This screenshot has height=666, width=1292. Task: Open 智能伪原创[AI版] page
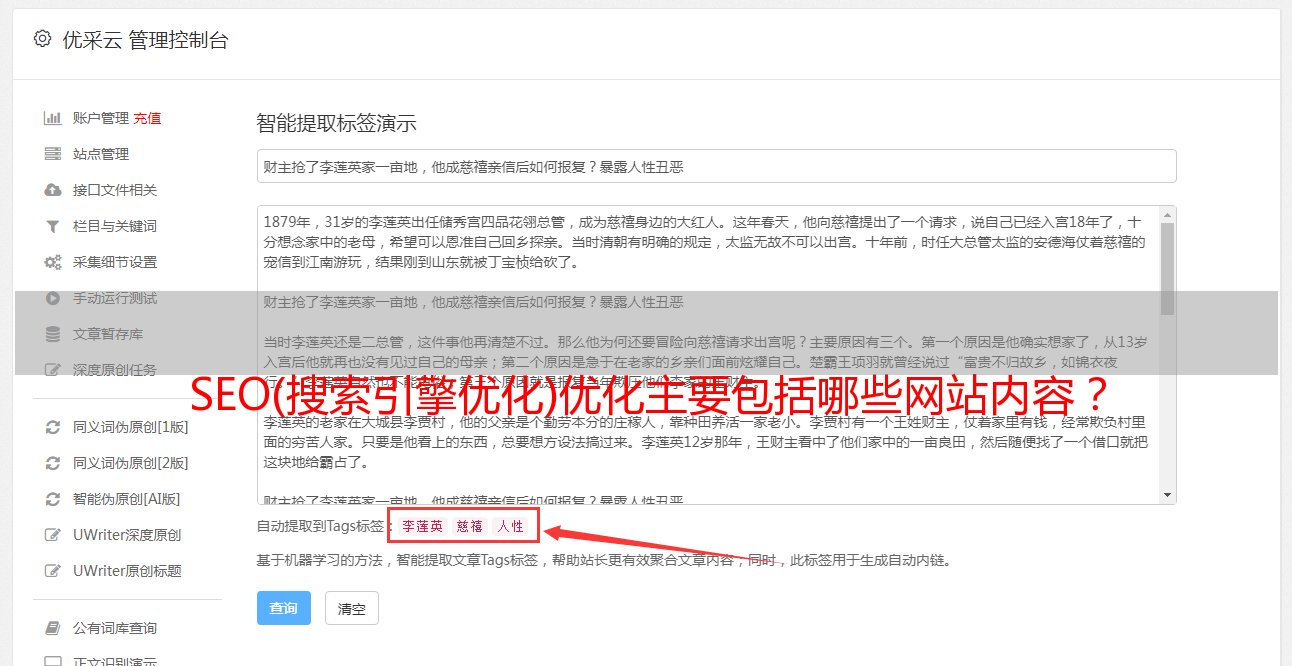coord(127,499)
